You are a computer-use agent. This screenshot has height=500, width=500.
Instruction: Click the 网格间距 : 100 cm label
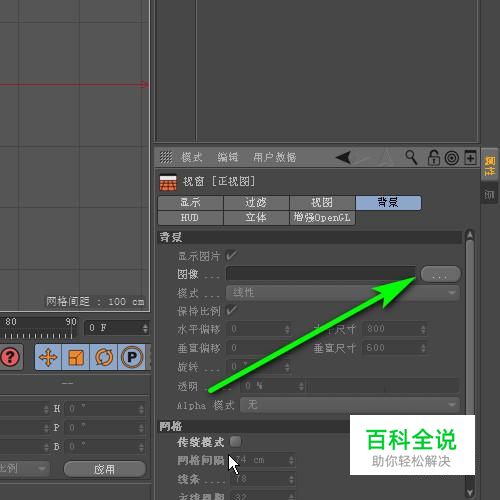point(95,302)
